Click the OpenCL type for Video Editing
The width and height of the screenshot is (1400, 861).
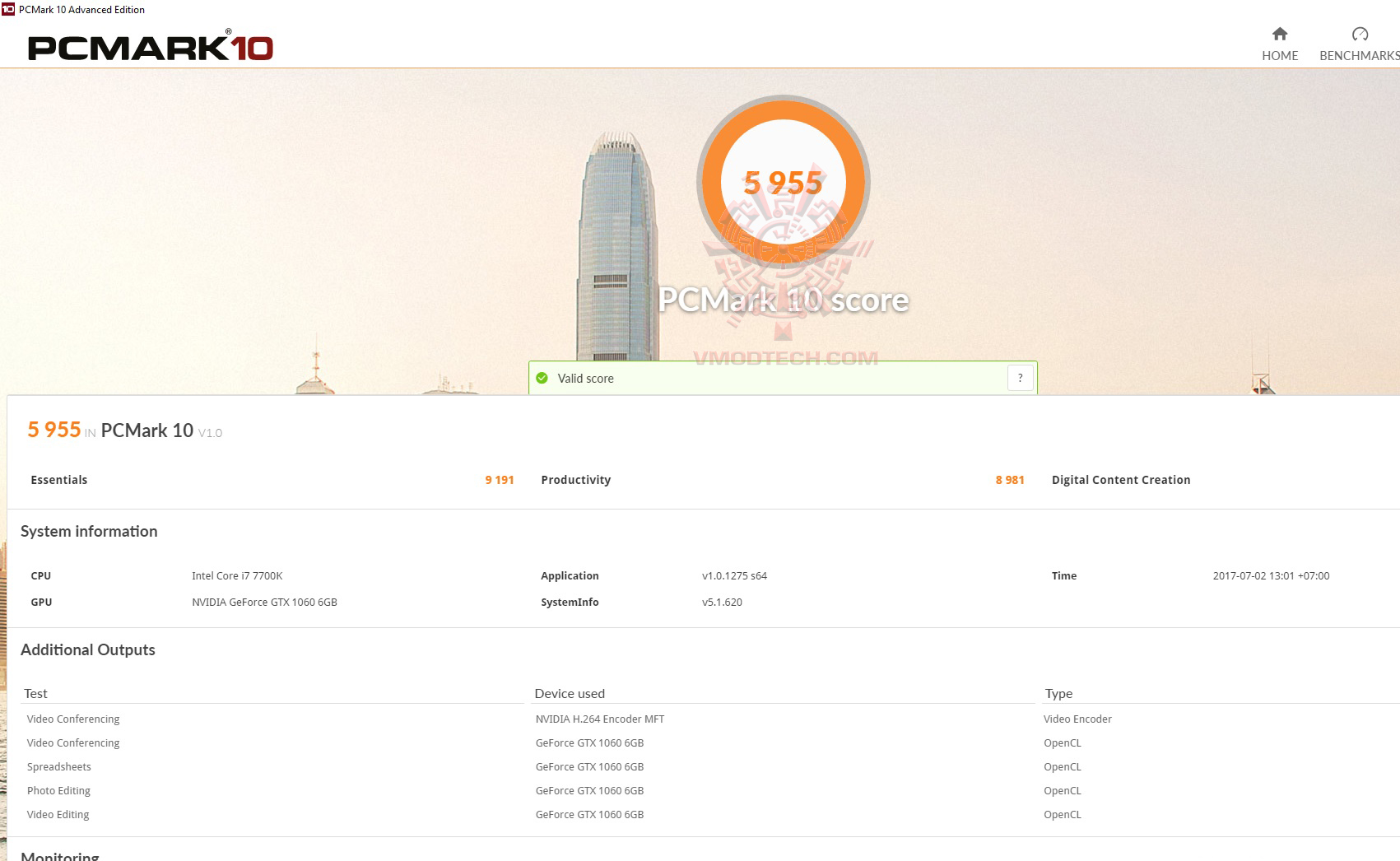1063,815
